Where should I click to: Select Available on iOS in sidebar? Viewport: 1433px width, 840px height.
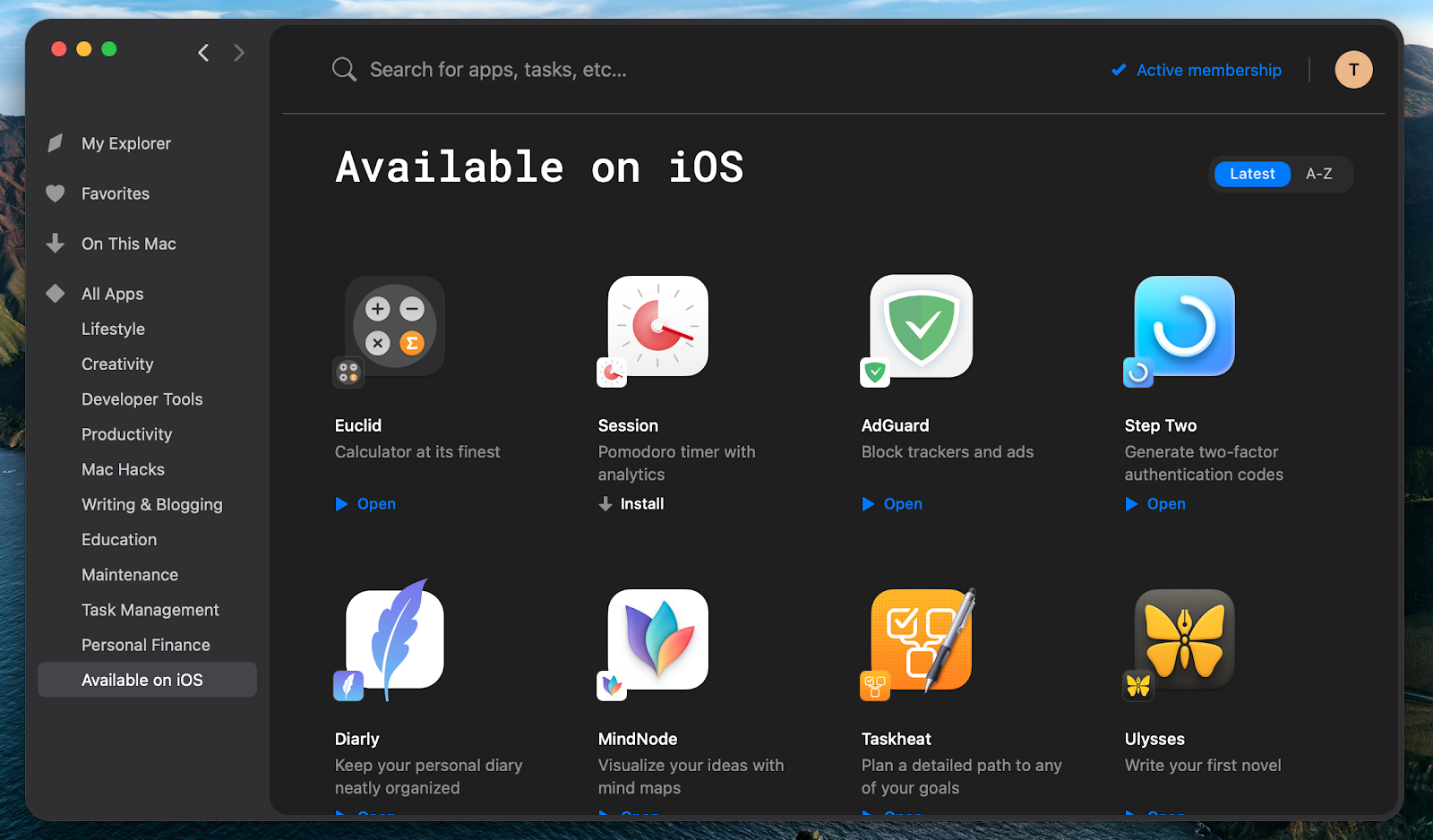(x=147, y=680)
